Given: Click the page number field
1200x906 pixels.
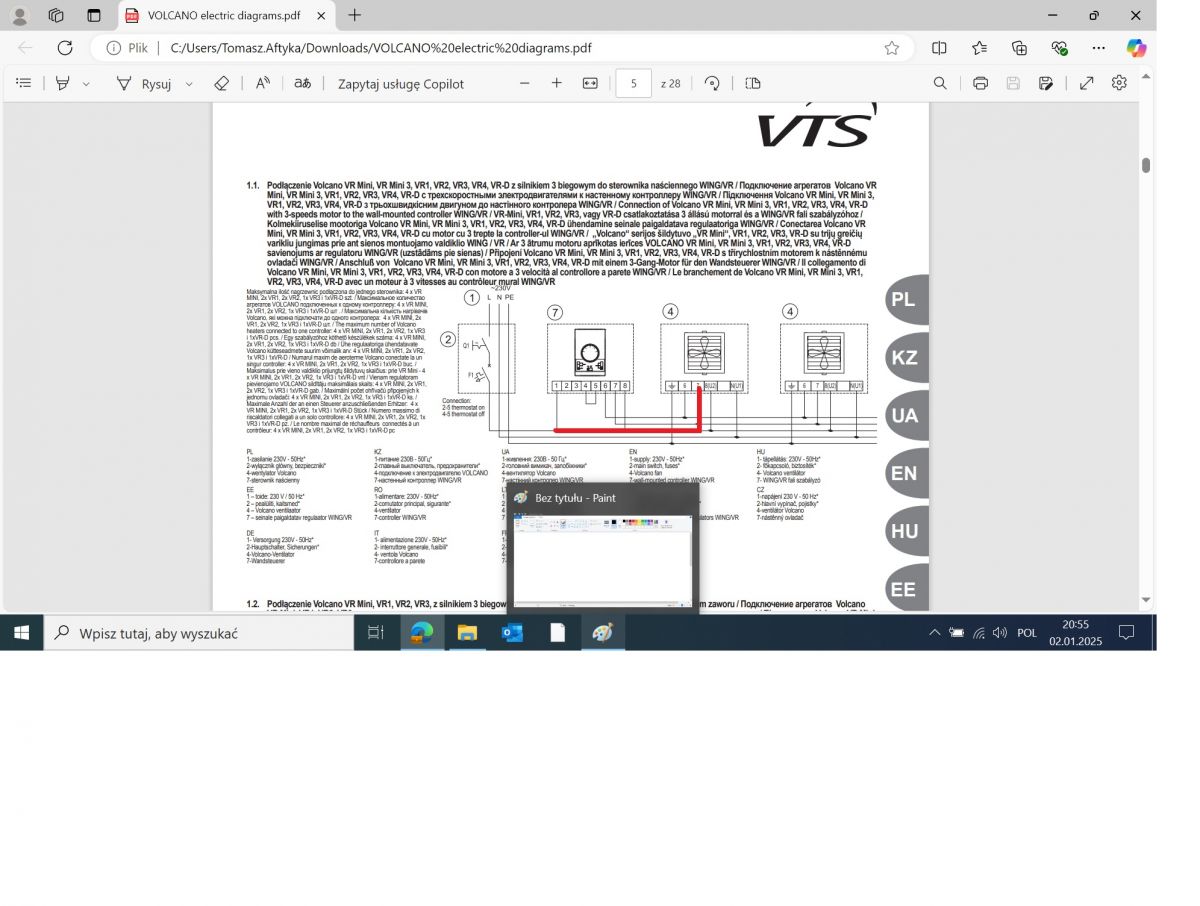Looking at the screenshot, I should [634, 84].
